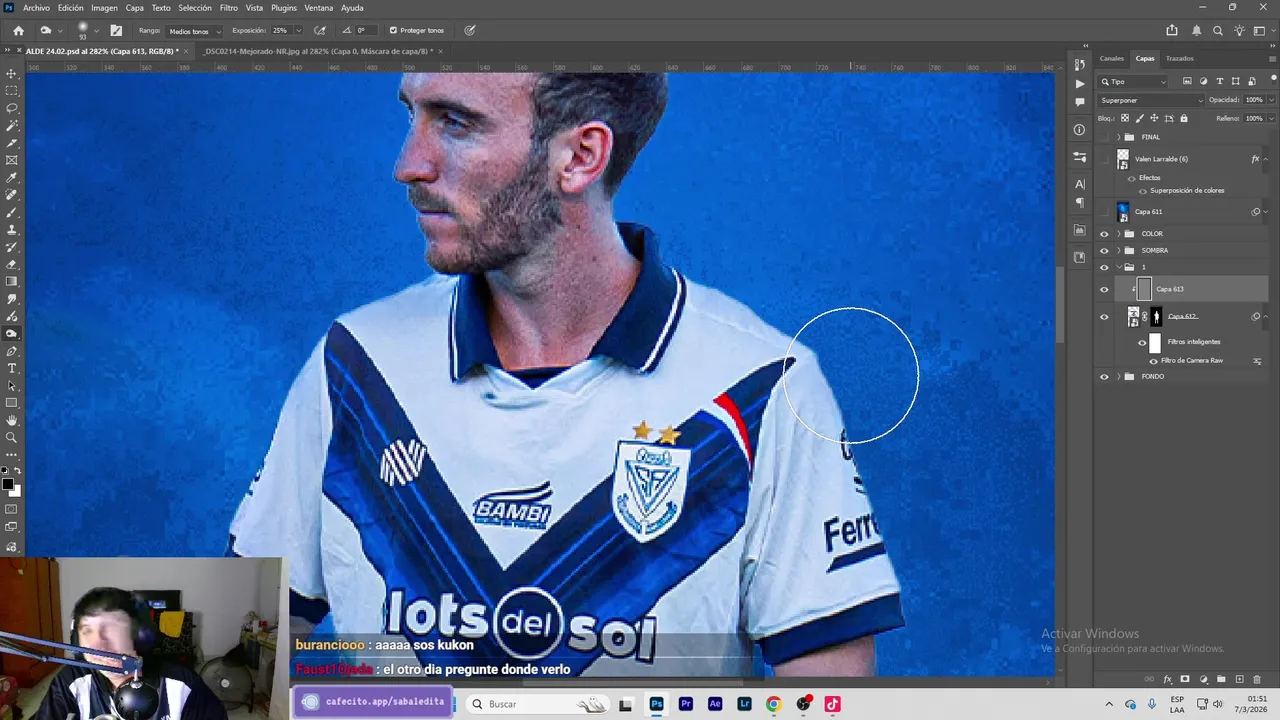Image resolution: width=1280 pixels, height=720 pixels.
Task: Select the Spot Healing Brush tool
Action: 12,195
